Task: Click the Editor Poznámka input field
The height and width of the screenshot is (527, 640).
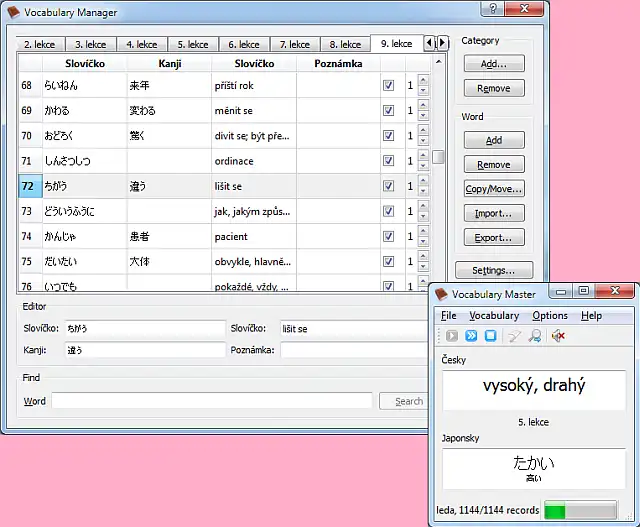Action: [x=354, y=350]
